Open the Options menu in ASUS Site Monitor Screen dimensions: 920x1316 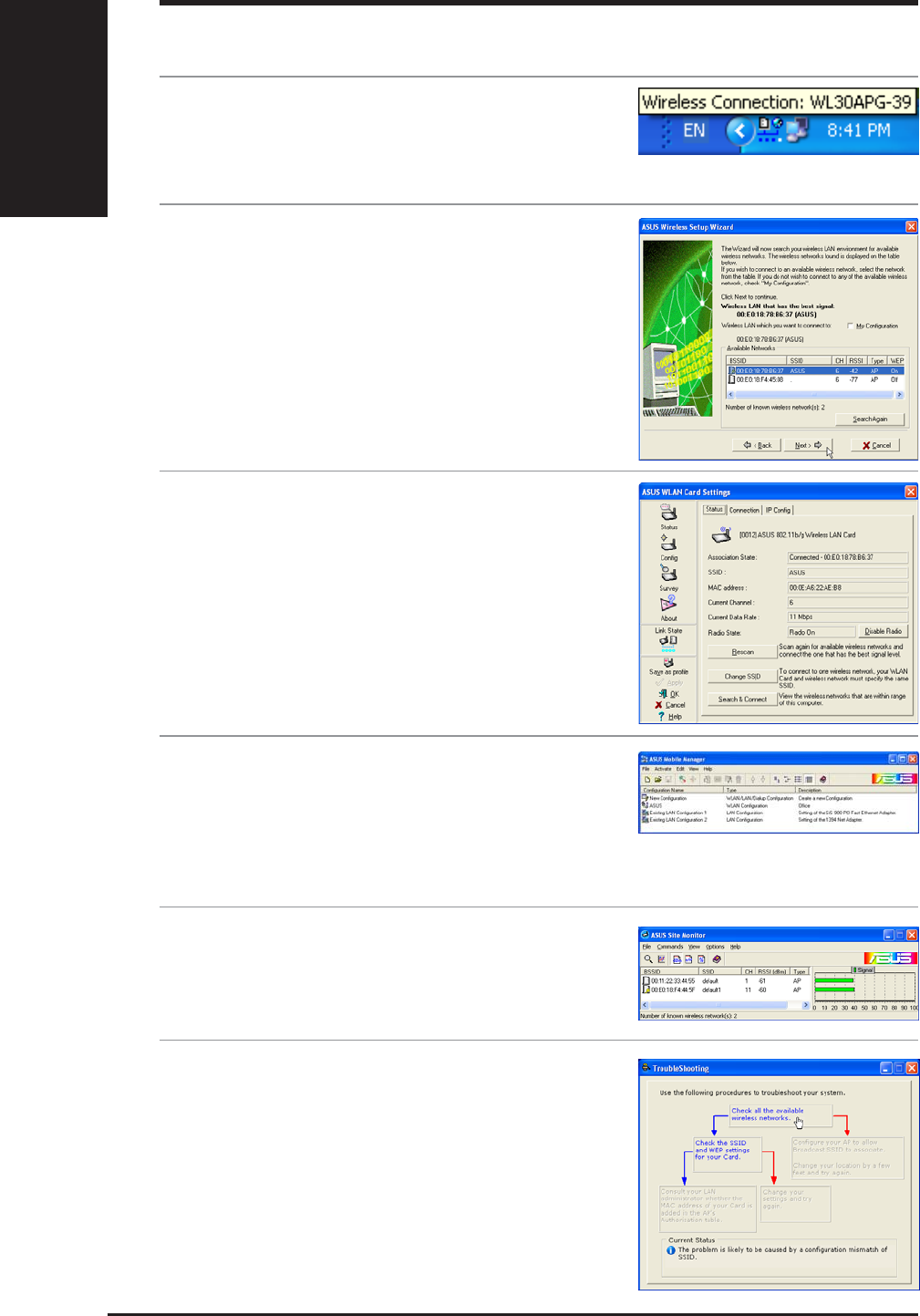tap(715, 947)
